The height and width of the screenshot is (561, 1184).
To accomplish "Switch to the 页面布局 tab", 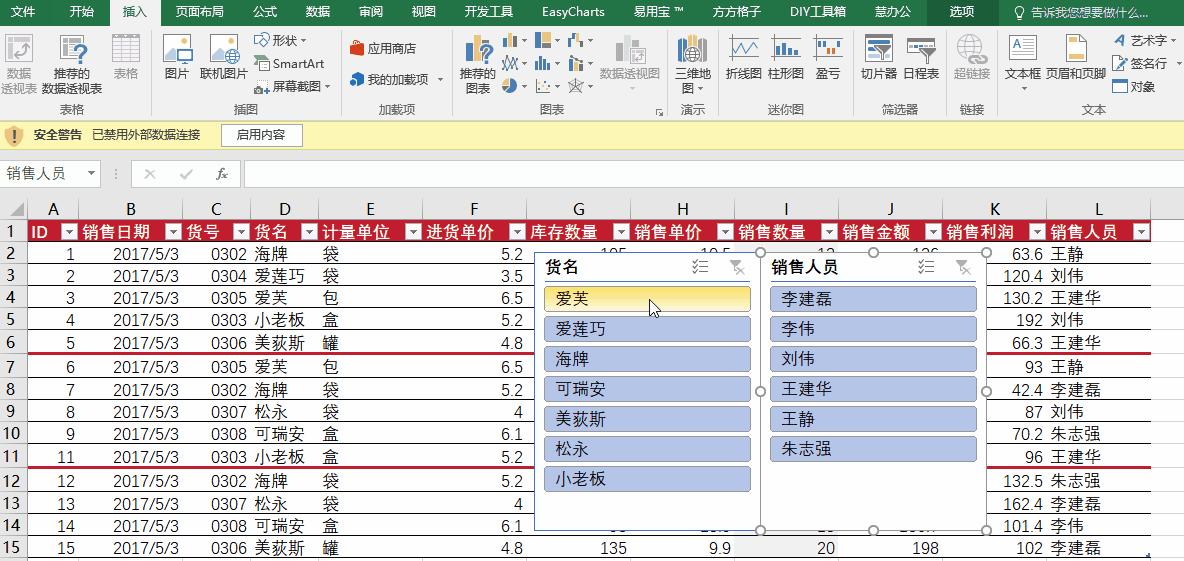I will pyautogui.click(x=199, y=12).
